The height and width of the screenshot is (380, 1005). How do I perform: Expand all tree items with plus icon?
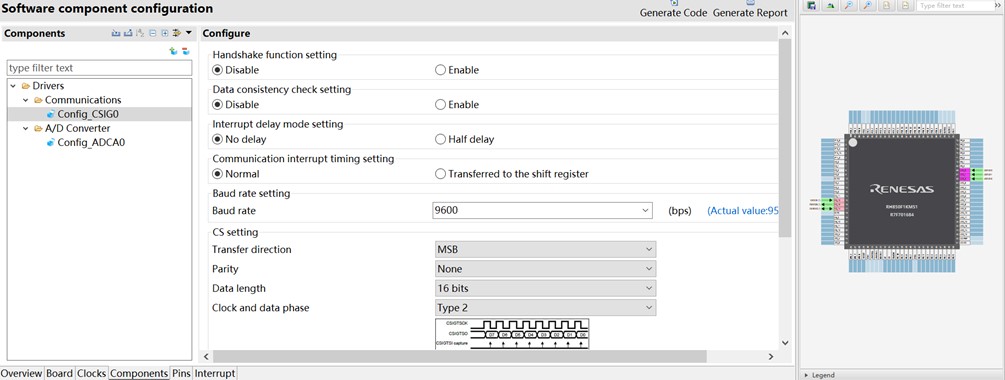165,33
